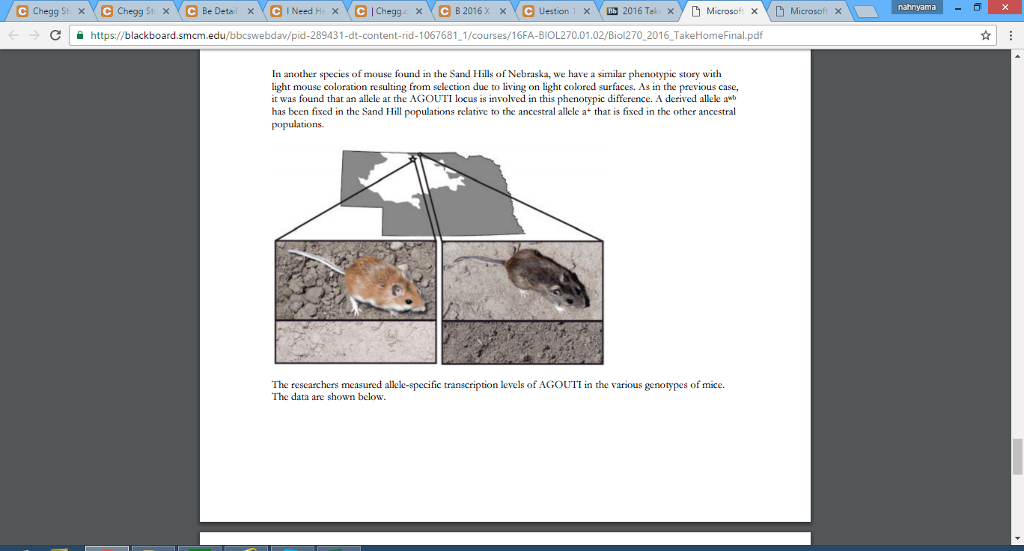Image resolution: width=1024 pixels, height=551 pixels.
Task: Click the dark brown mouse photo
Action: pos(522,281)
